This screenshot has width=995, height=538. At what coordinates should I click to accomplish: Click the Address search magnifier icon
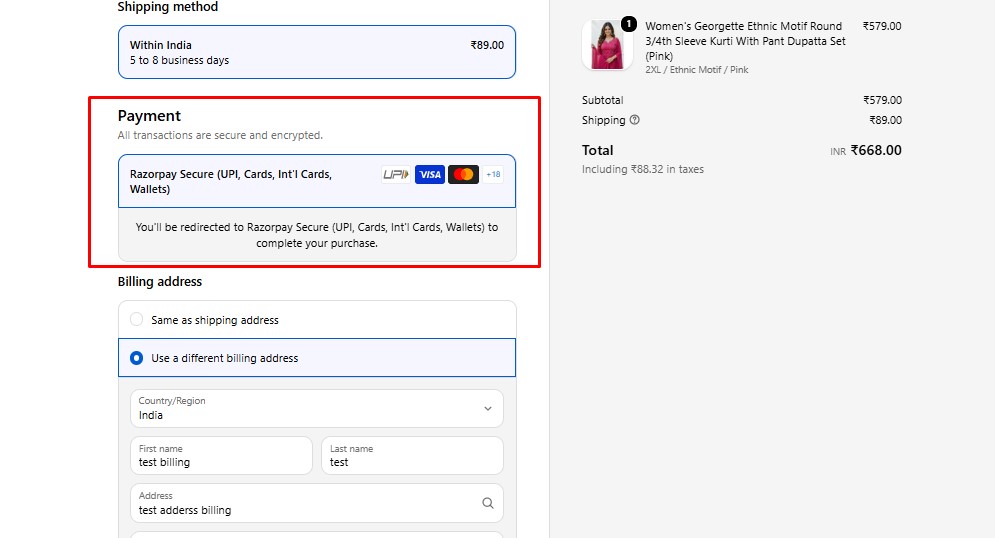pyautogui.click(x=487, y=503)
